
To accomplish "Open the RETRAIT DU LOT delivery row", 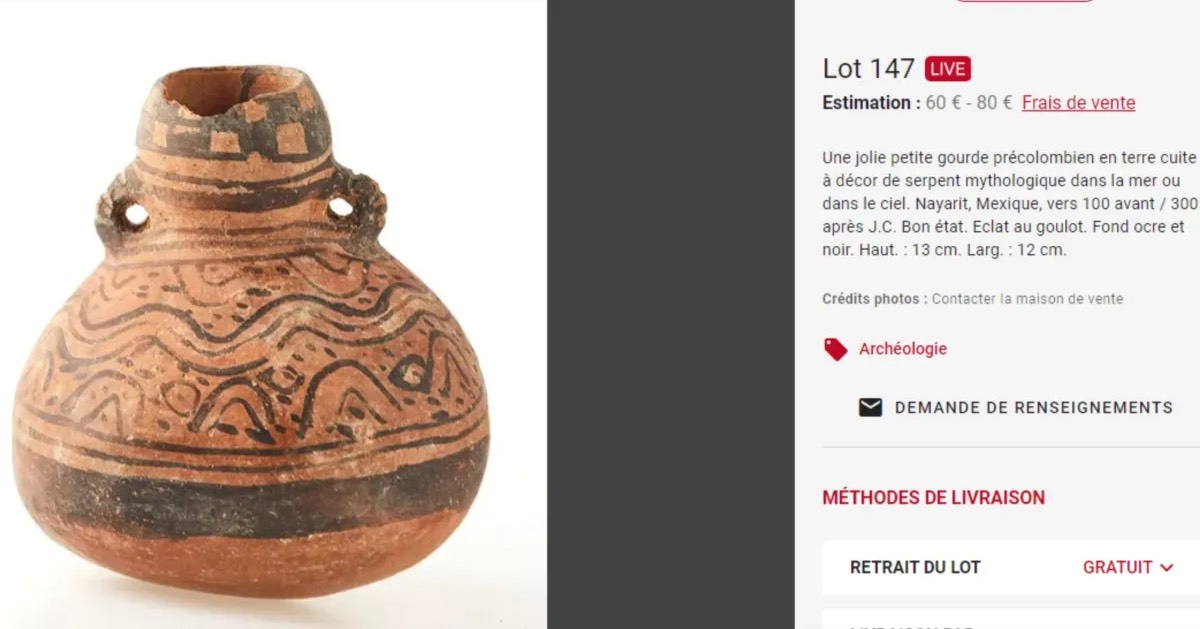I will coord(1011,567).
